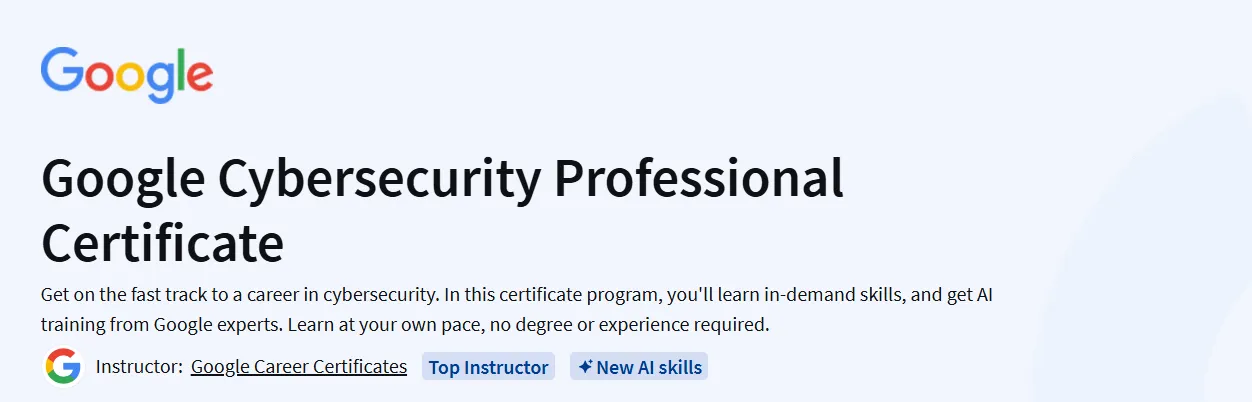This screenshot has height=402, width=1252.
Task: Click the pale decorative shape at right edge
Action: pos(1150,260)
